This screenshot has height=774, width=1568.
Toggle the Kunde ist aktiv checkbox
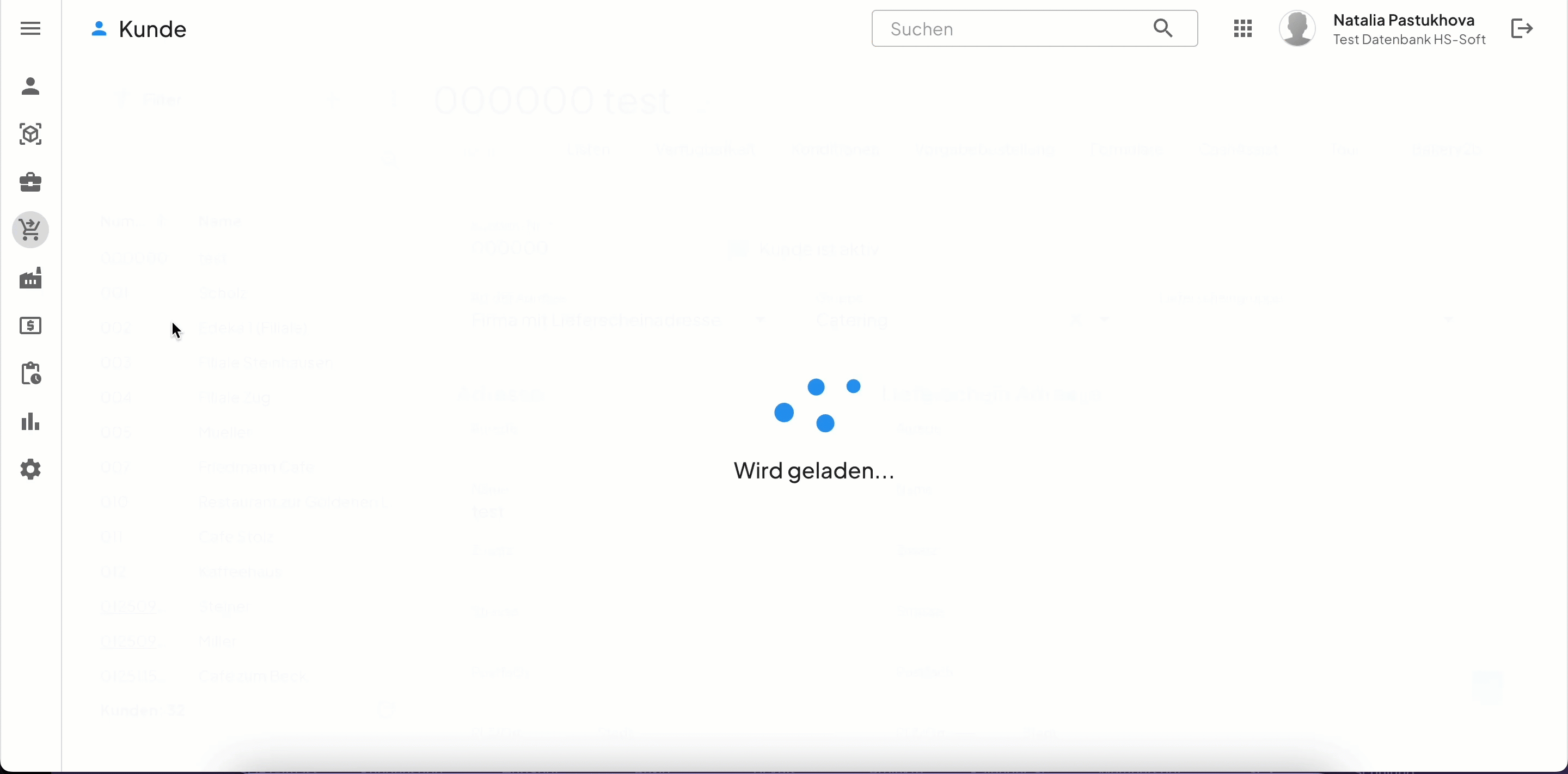[x=738, y=249]
